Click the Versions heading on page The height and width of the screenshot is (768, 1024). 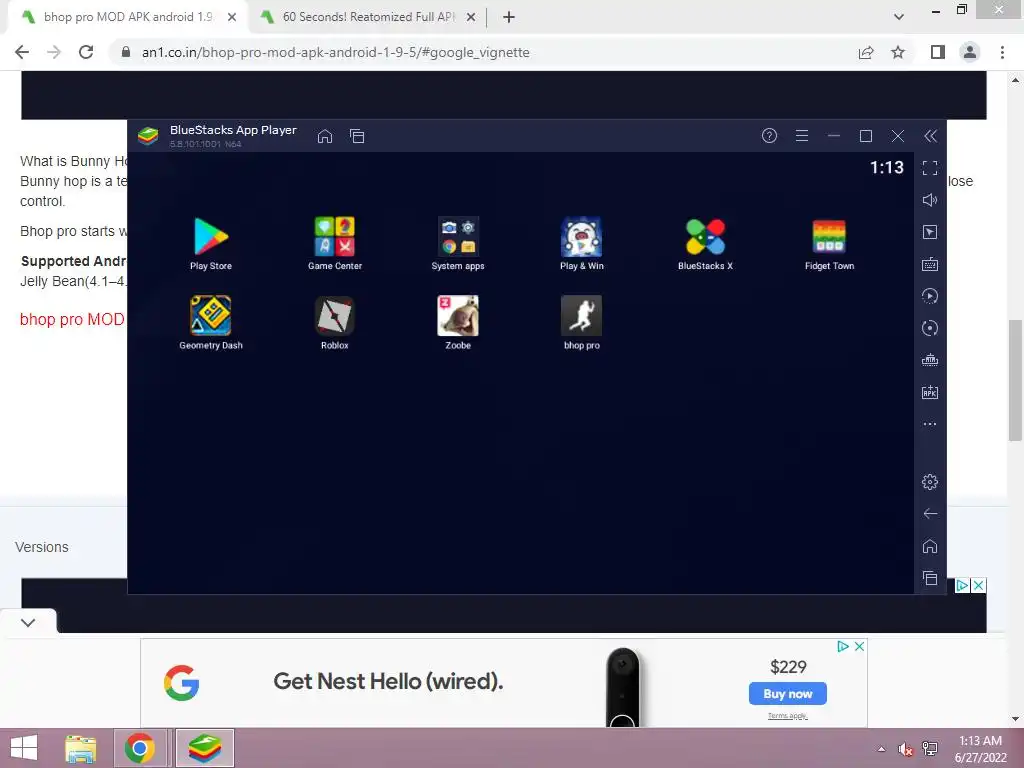tap(42, 547)
